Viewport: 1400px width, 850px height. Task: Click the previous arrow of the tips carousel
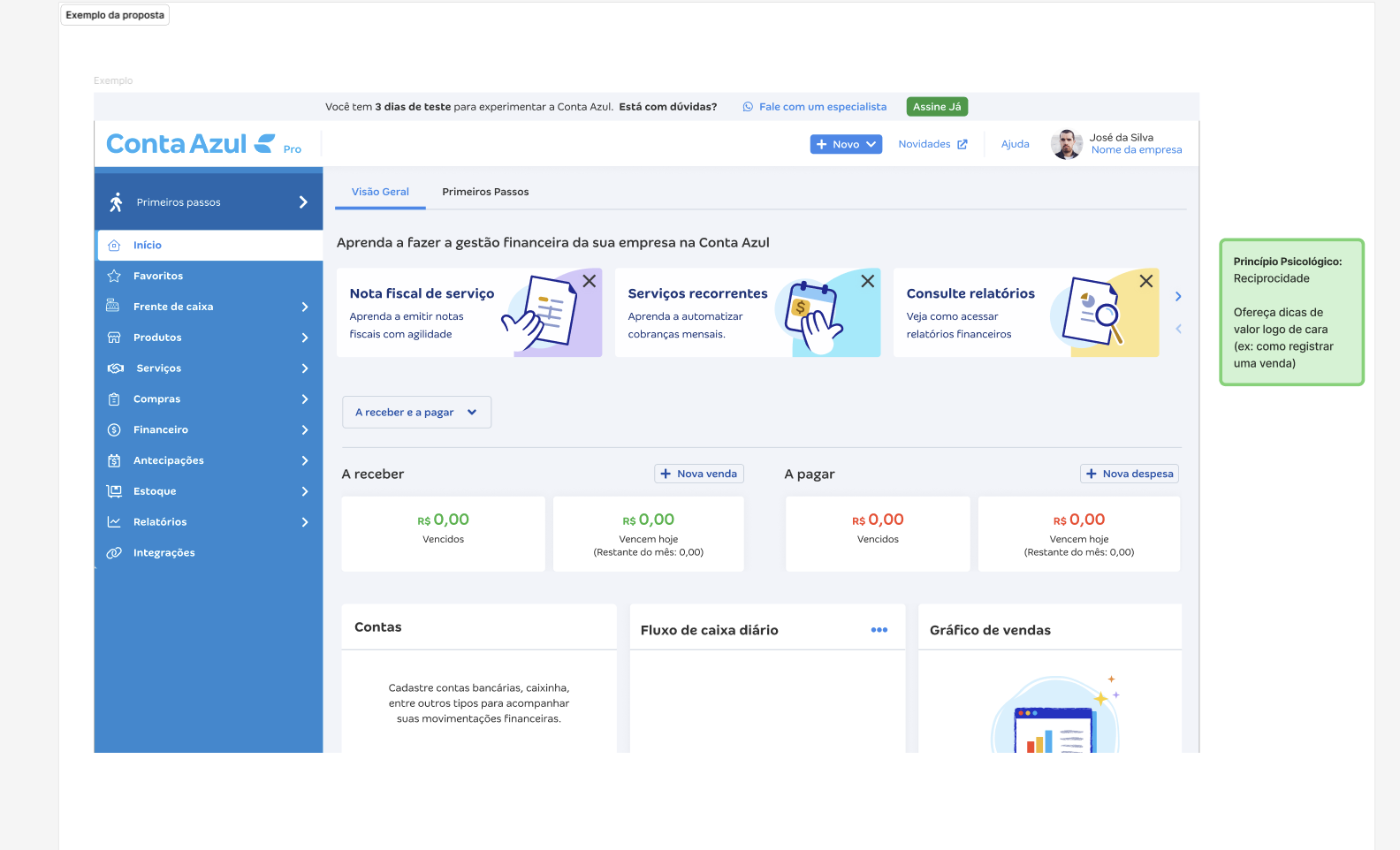(x=1178, y=329)
